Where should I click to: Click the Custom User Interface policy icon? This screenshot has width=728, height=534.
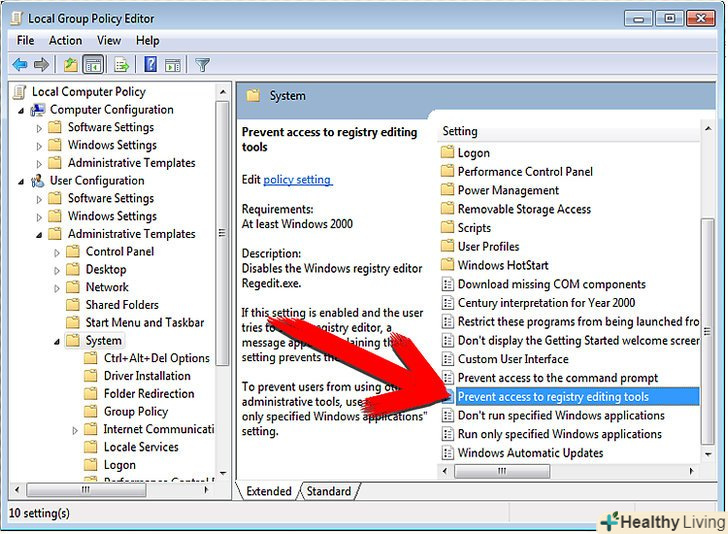[448, 358]
